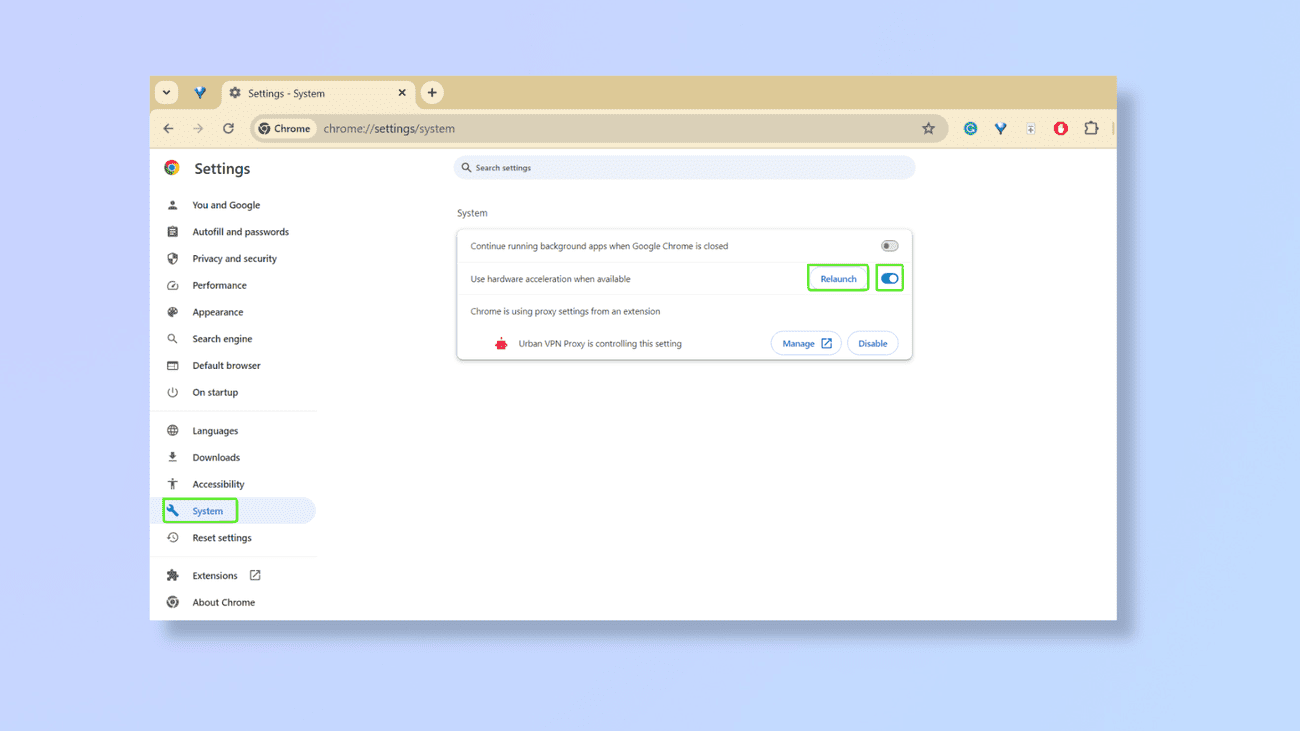Open the System settings section

208,511
